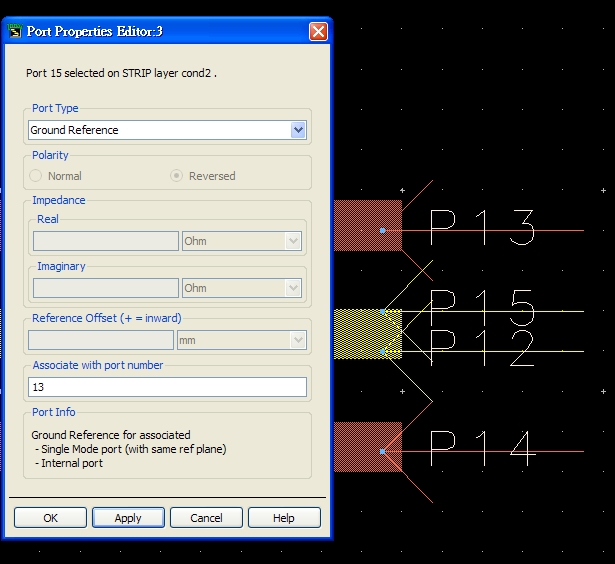Select port P13 red pad in layout
Screen dimensions: 615x564
click(368, 226)
